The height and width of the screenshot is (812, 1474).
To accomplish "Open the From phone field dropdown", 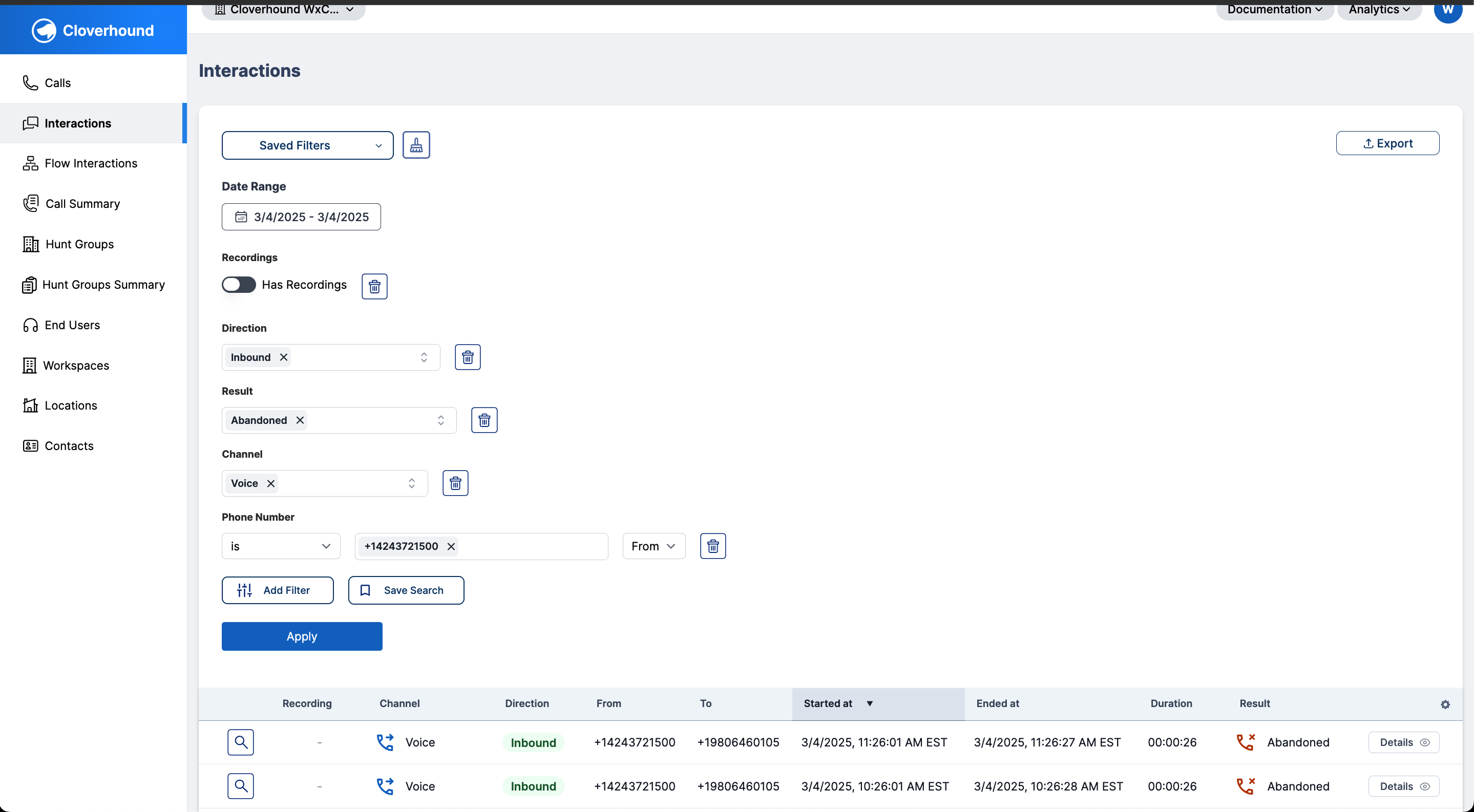I will (x=654, y=546).
